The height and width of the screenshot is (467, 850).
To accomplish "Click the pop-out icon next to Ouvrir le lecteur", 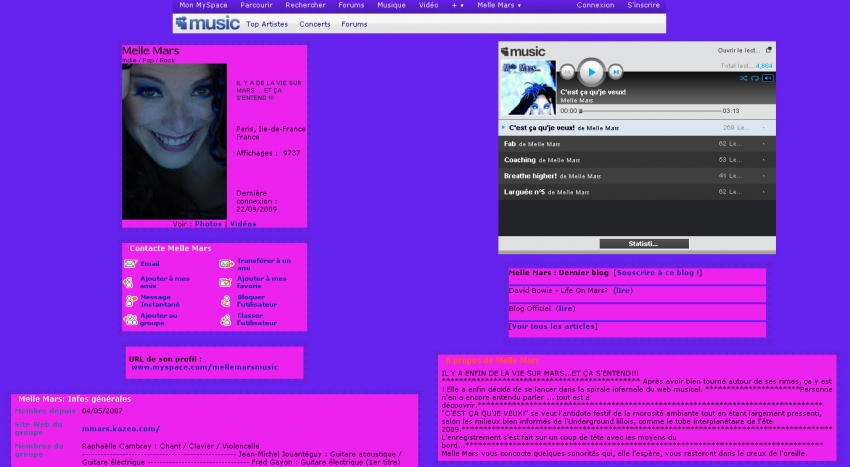I will coord(769,50).
